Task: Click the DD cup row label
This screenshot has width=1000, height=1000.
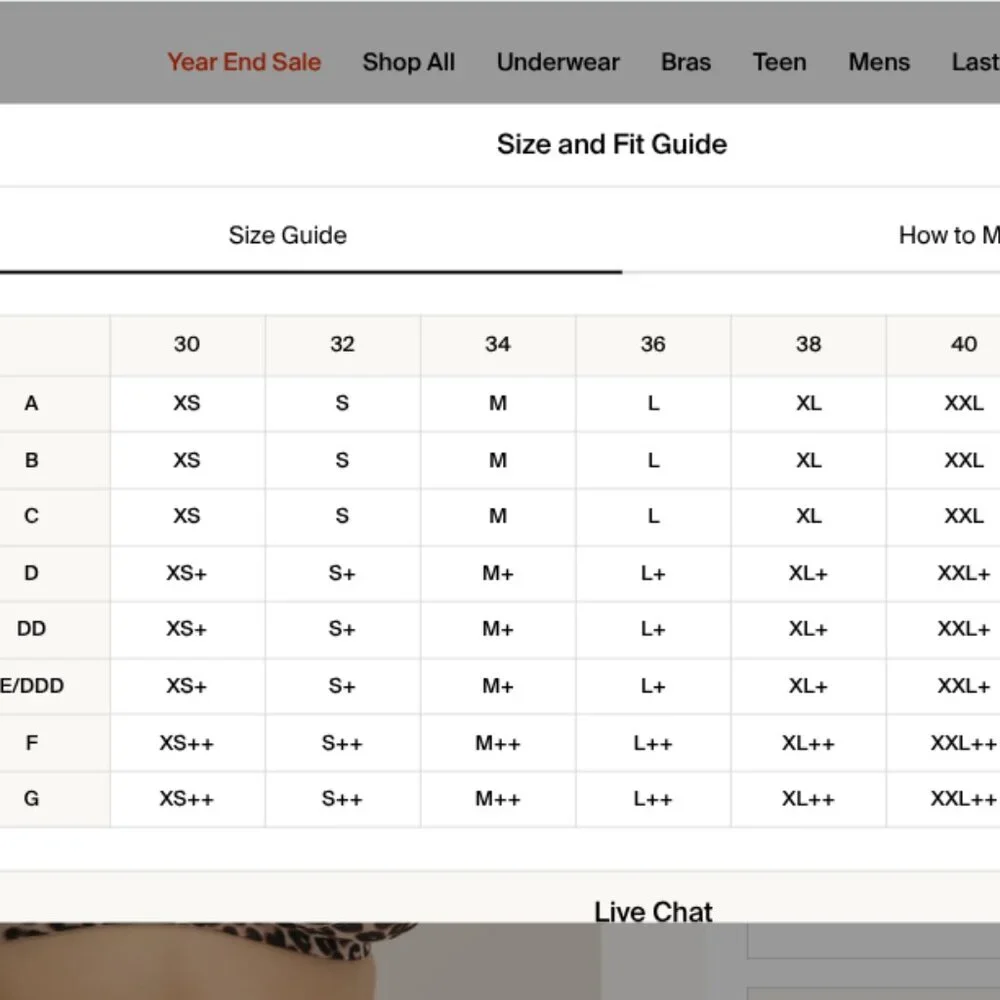Action: point(31,629)
